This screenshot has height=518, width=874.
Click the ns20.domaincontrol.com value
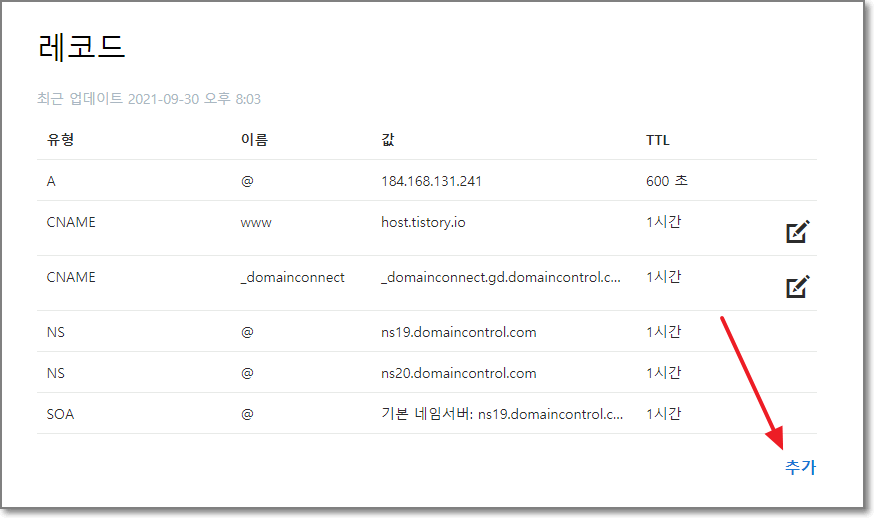point(459,374)
